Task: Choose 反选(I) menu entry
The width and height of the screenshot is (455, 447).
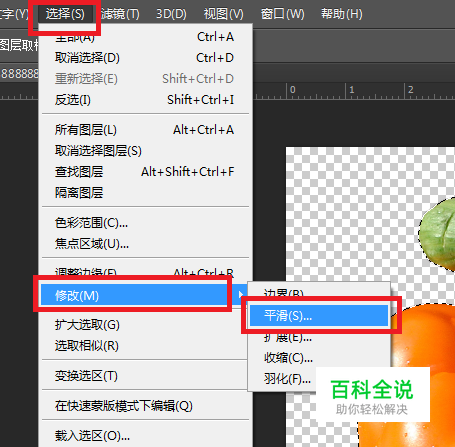Action: 145,100
